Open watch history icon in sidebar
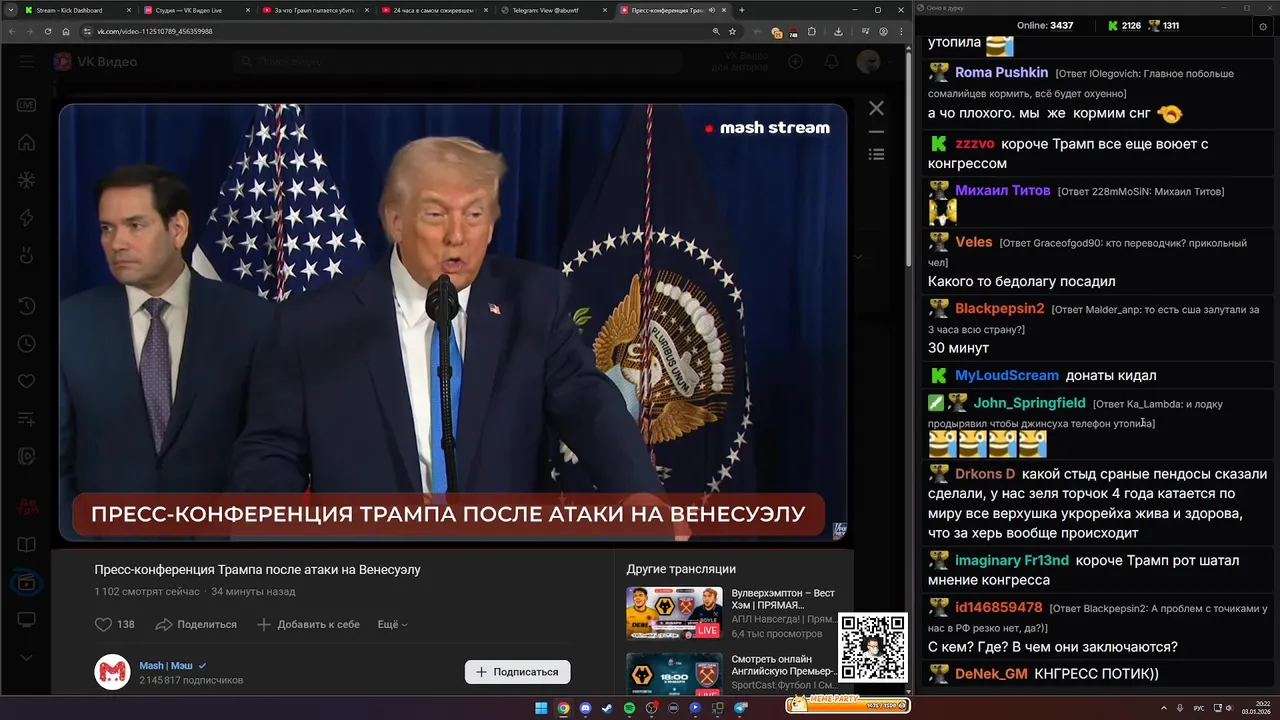This screenshot has width=1280, height=720. point(26,306)
